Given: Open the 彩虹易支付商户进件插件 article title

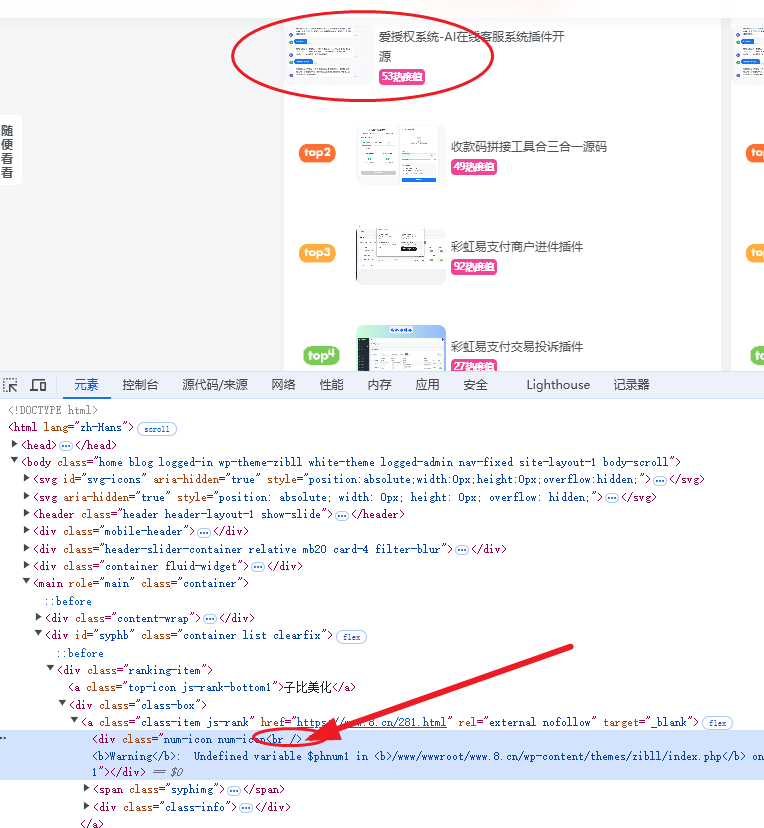Looking at the screenshot, I should point(516,246).
